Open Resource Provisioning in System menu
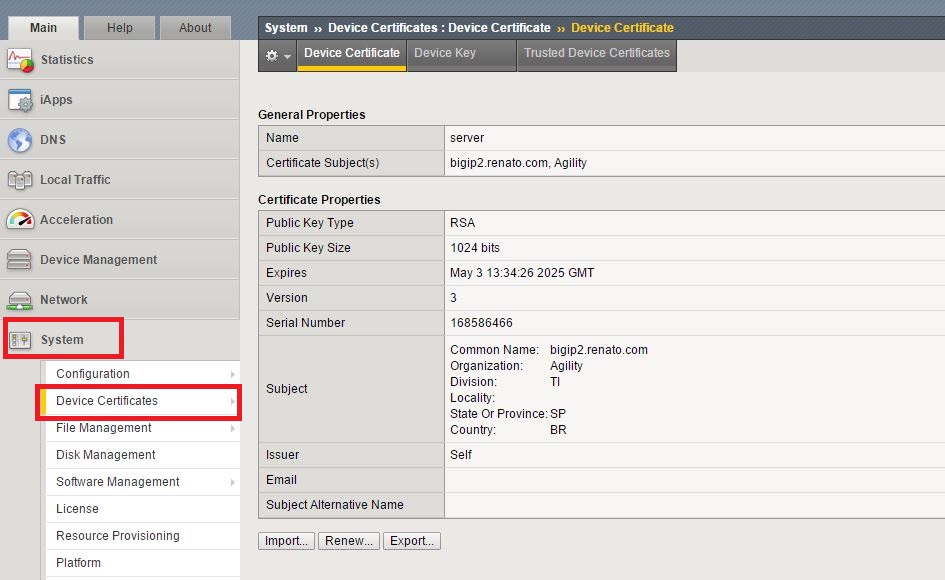This screenshot has width=945, height=580. pyautogui.click(x=118, y=536)
